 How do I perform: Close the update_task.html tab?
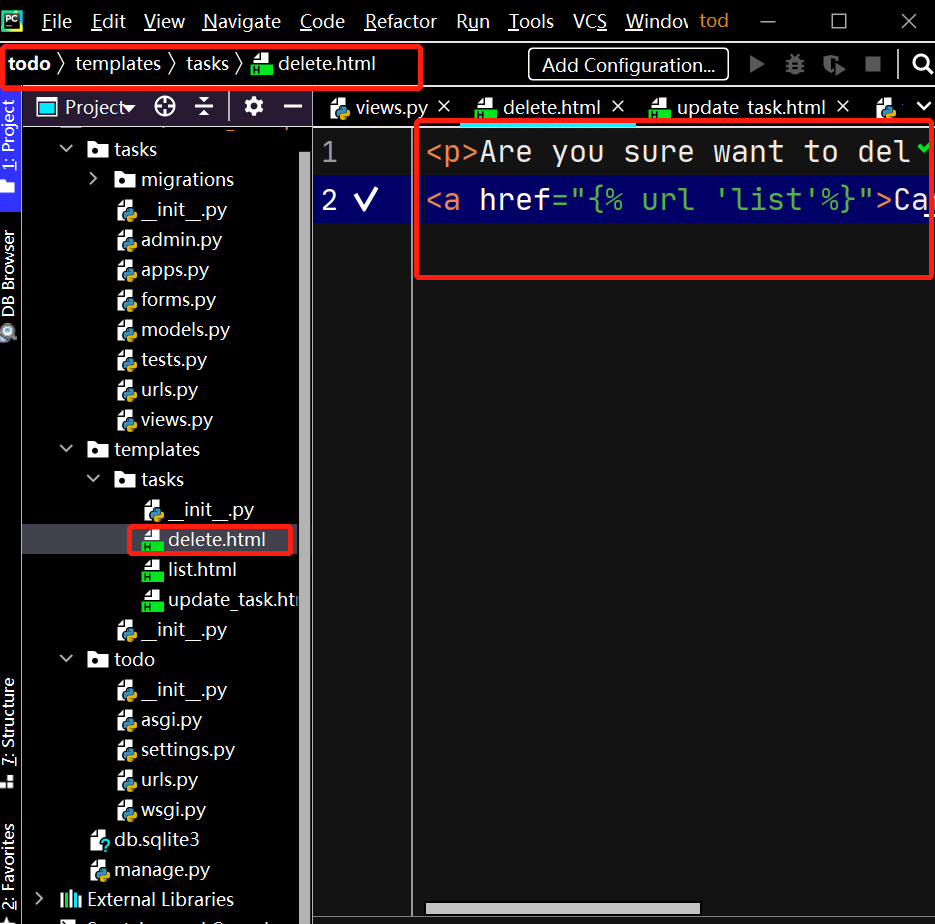[x=843, y=106]
